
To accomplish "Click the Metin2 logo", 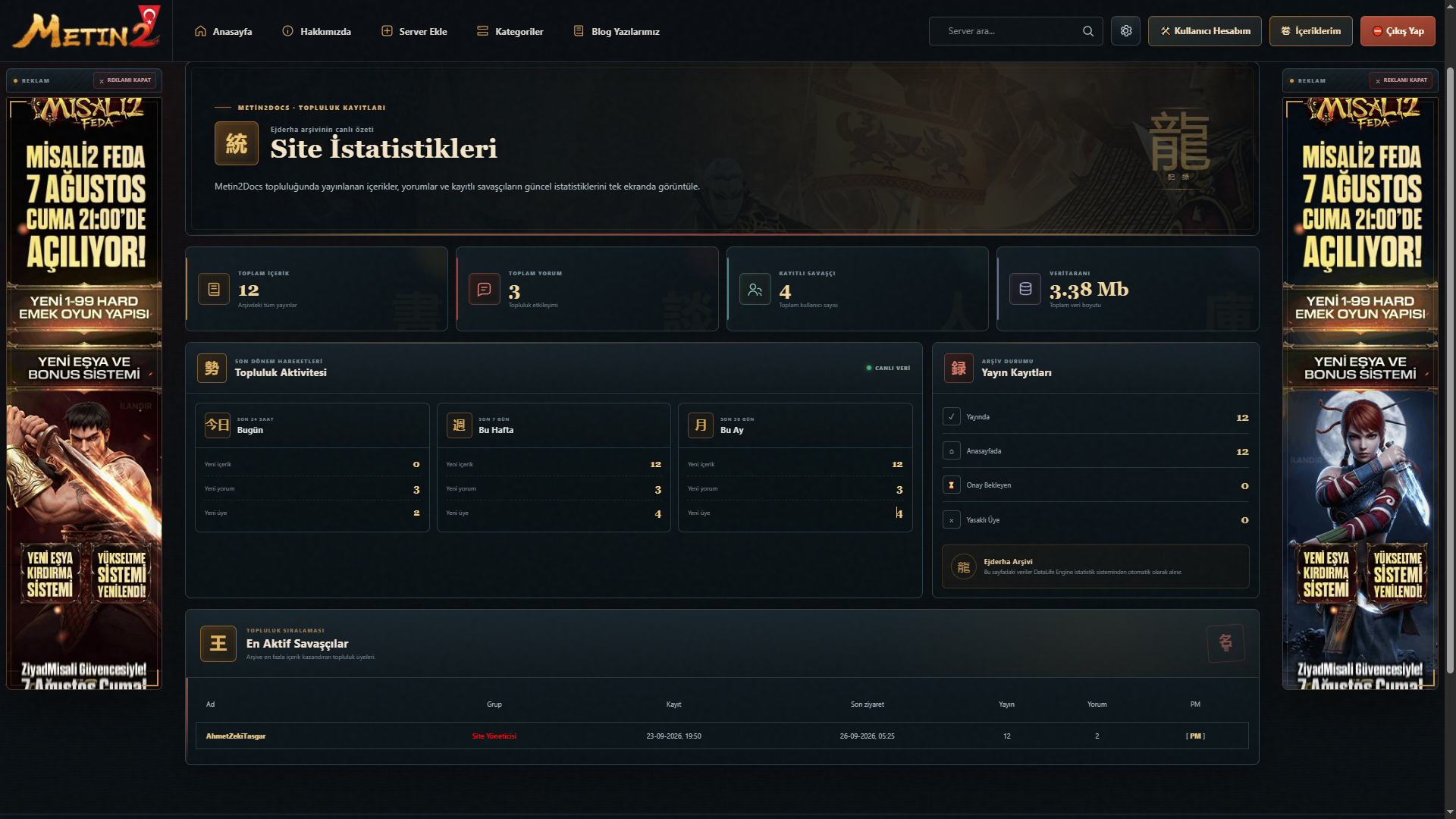I will [x=86, y=27].
